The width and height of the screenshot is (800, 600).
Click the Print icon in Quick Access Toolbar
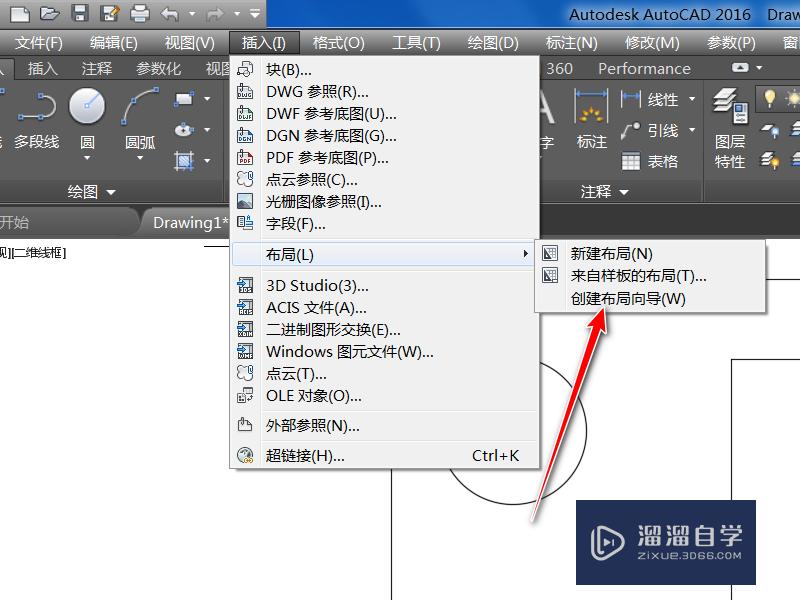[x=138, y=14]
